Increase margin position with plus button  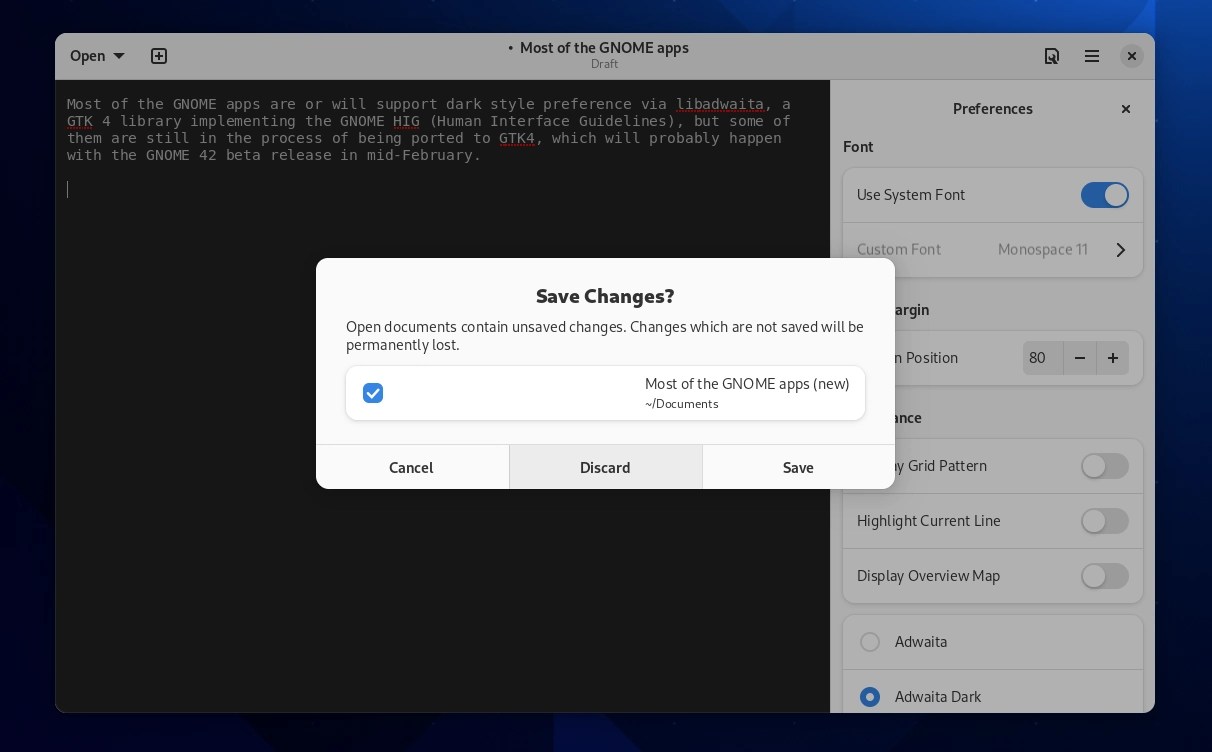[1113, 358]
